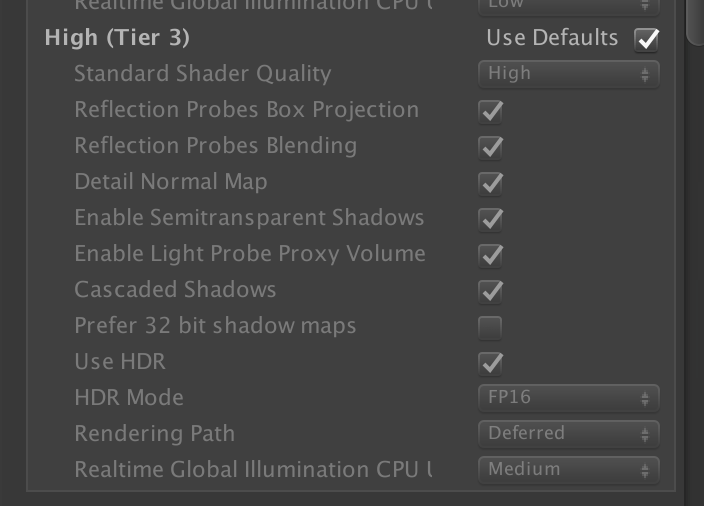Screen dimensions: 704x506
Task: Enable Prefer 32 bit shadow maps
Action: (x=490, y=326)
